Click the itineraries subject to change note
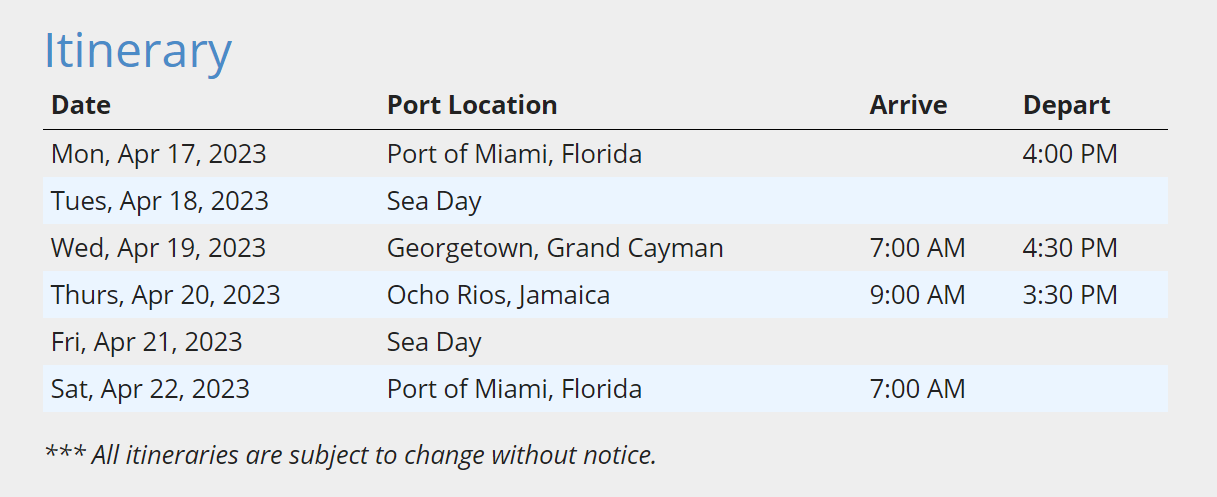This screenshot has height=497, width=1217. 351,455
